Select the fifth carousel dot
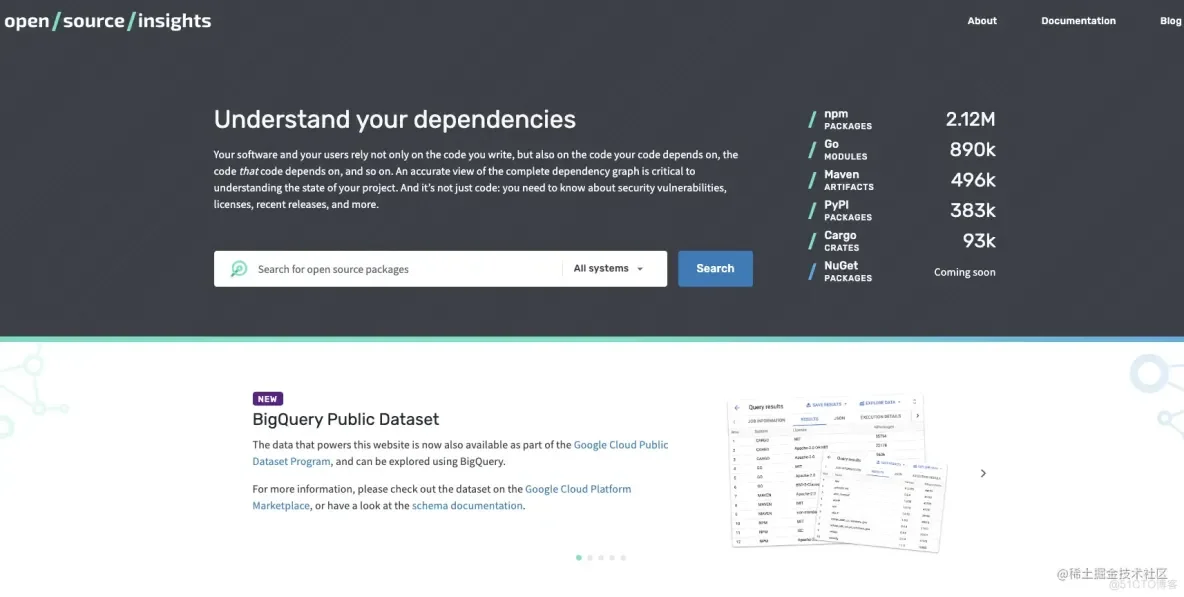This screenshot has width=1184, height=597. pos(623,558)
